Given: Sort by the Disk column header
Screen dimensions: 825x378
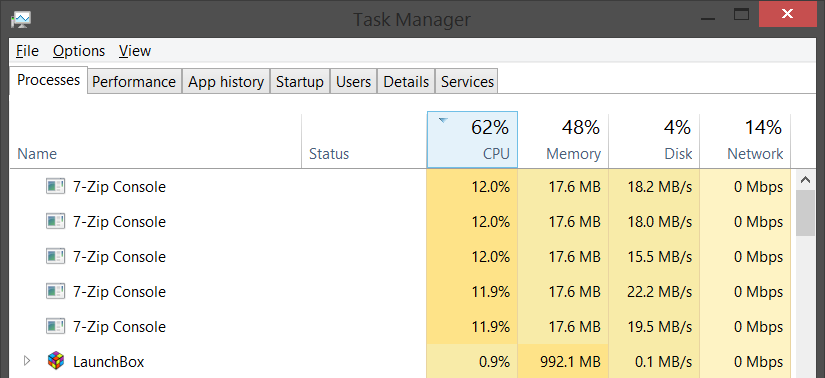Looking at the screenshot, I should pos(655,140).
